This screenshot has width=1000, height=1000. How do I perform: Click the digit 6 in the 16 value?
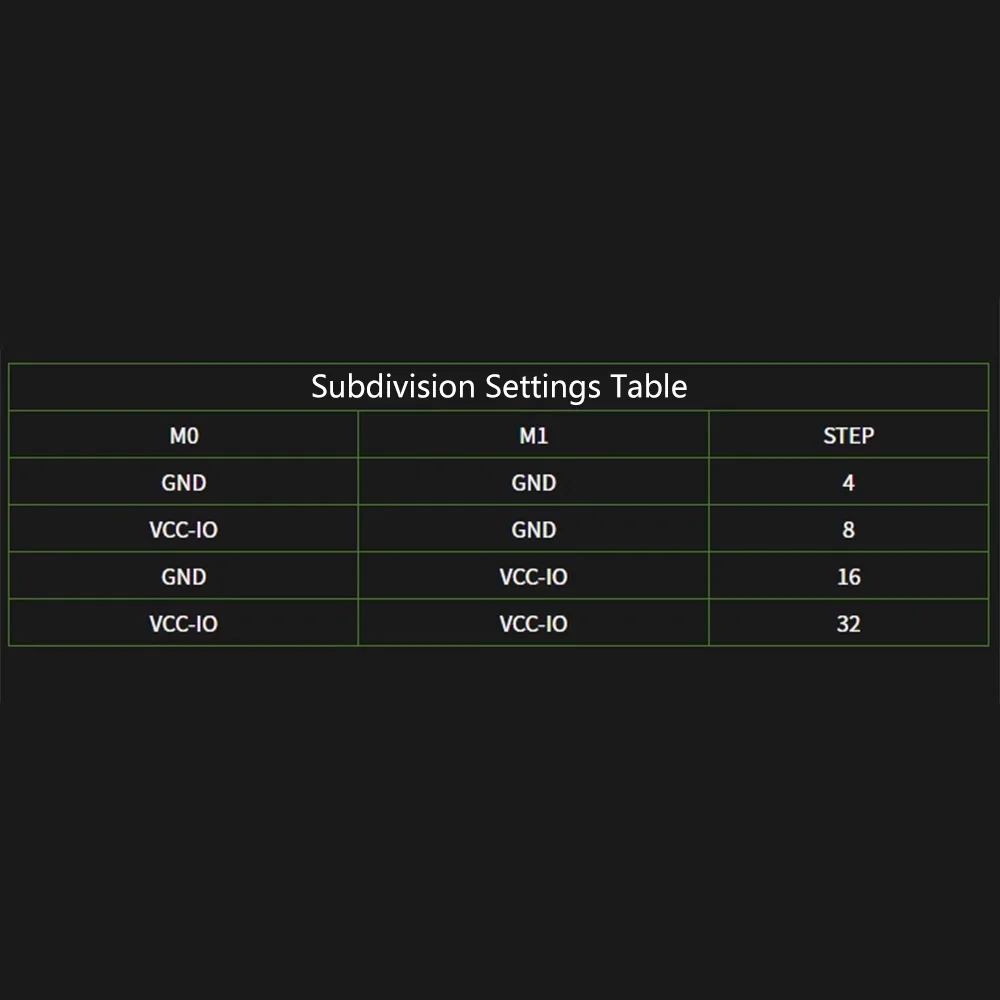855,577
